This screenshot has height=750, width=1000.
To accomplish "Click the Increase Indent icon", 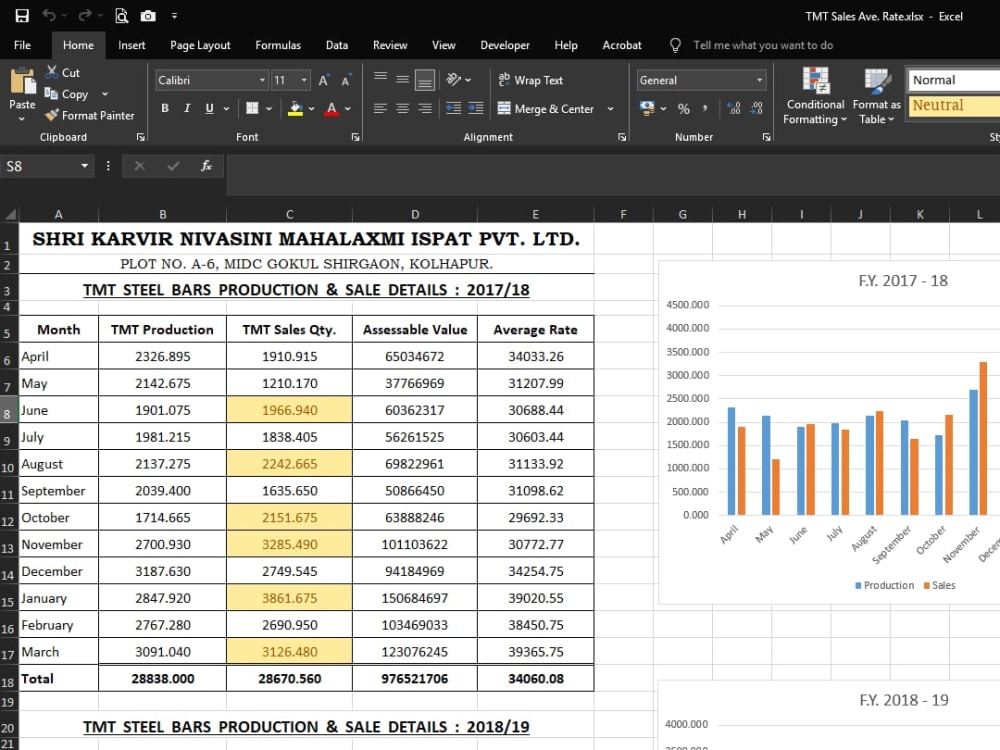I will (476, 108).
